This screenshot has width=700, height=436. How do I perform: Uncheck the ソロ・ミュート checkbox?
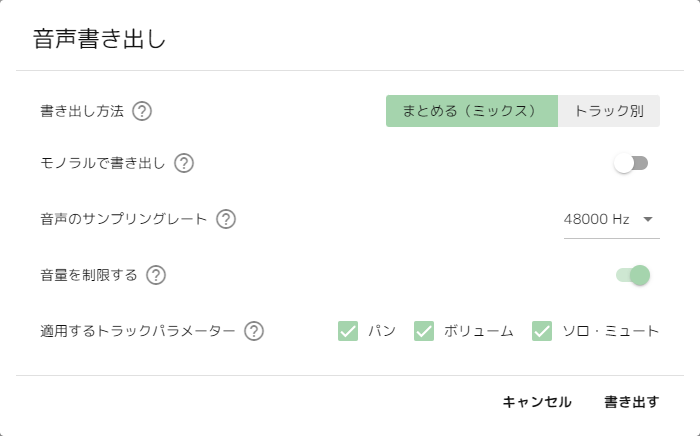542,331
